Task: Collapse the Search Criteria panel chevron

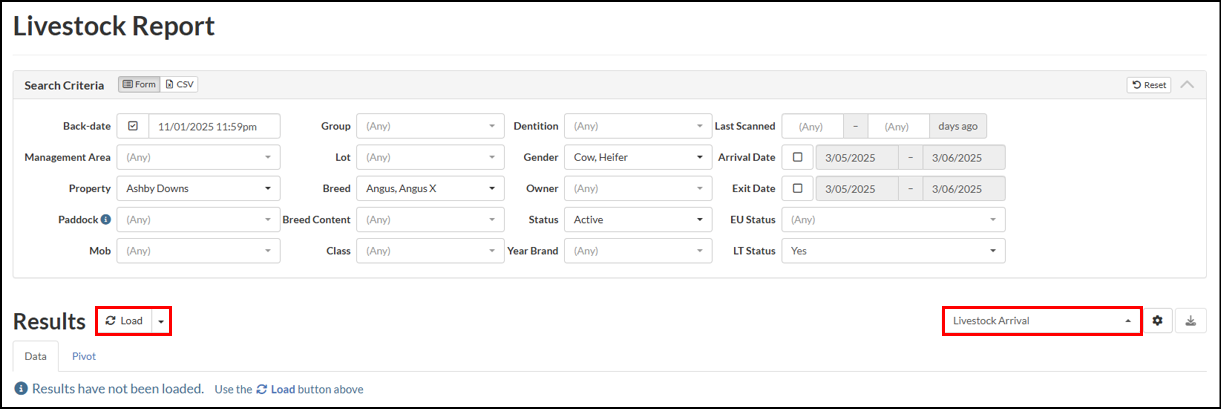Action: [x=1187, y=85]
